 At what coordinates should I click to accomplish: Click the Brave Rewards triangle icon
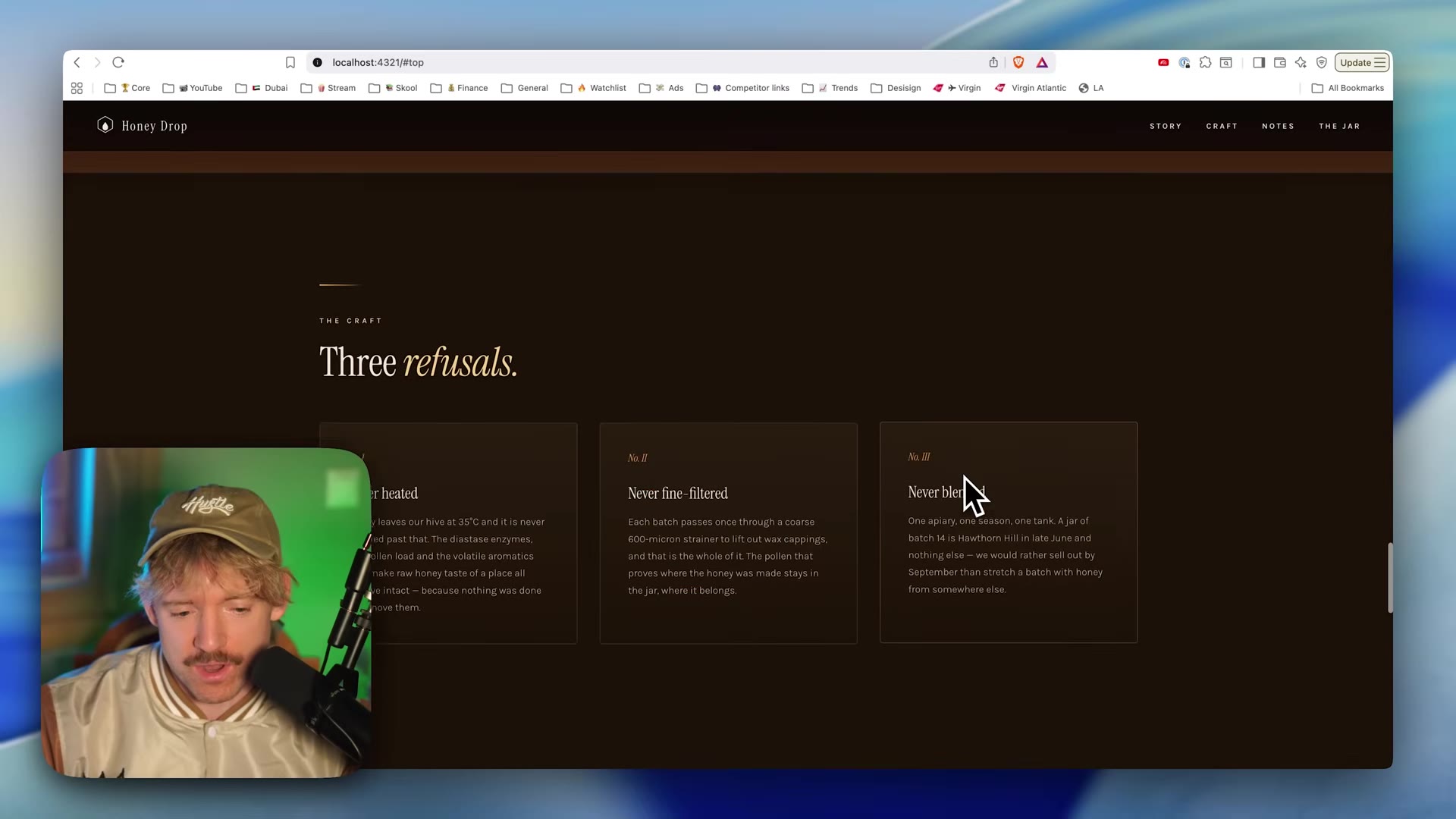tap(1042, 62)
